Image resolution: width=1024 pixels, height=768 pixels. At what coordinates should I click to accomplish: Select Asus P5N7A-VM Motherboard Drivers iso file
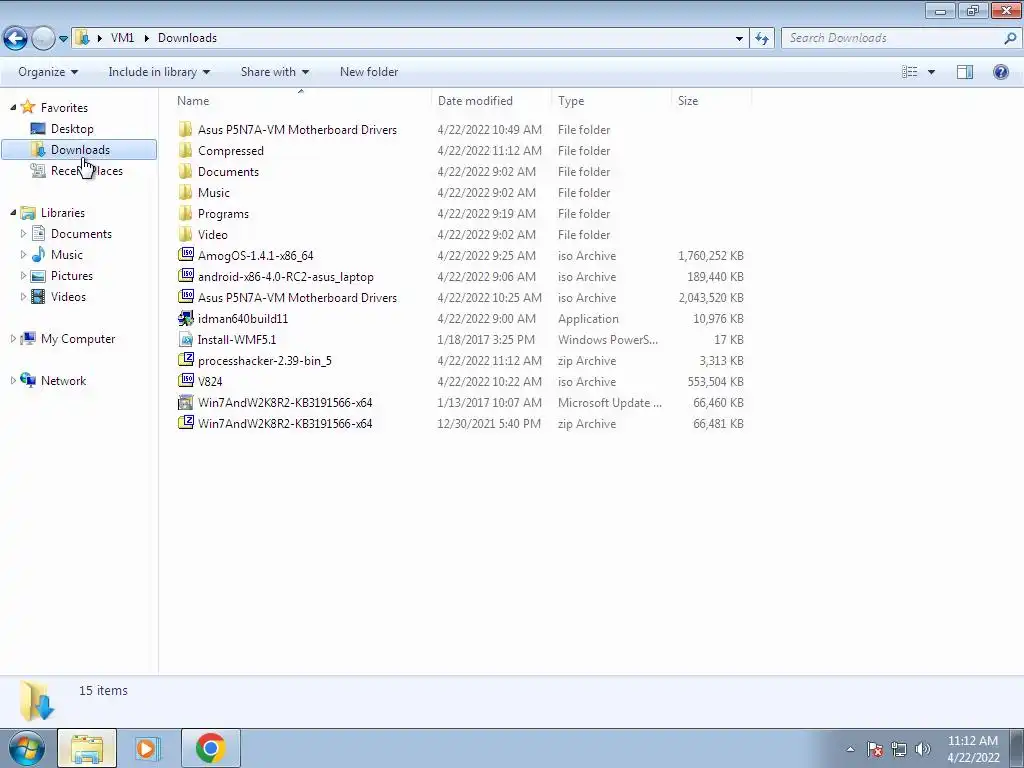coord(297,297)
